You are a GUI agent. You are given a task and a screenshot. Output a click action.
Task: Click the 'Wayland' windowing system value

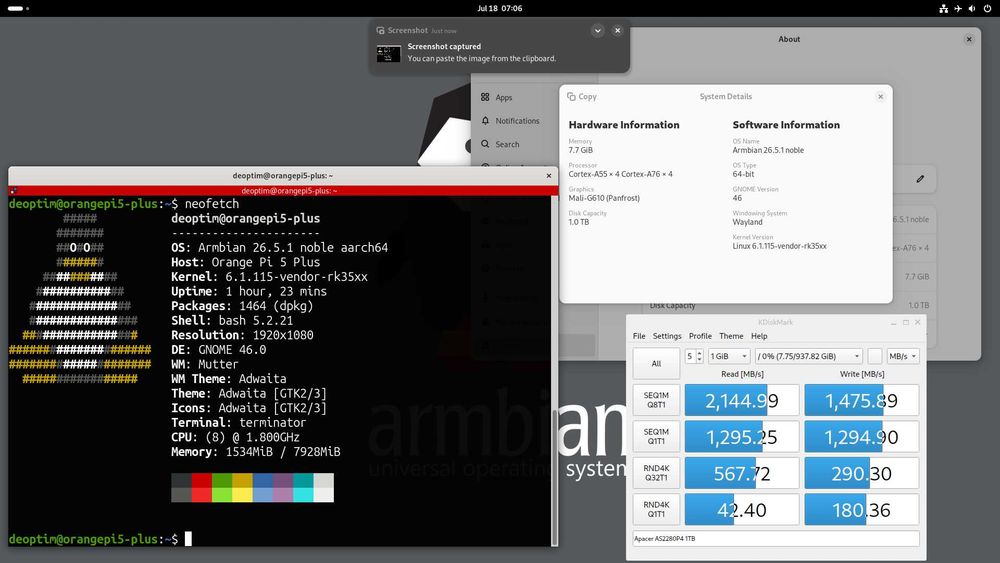pyautogui.click(x=747, y=222)
